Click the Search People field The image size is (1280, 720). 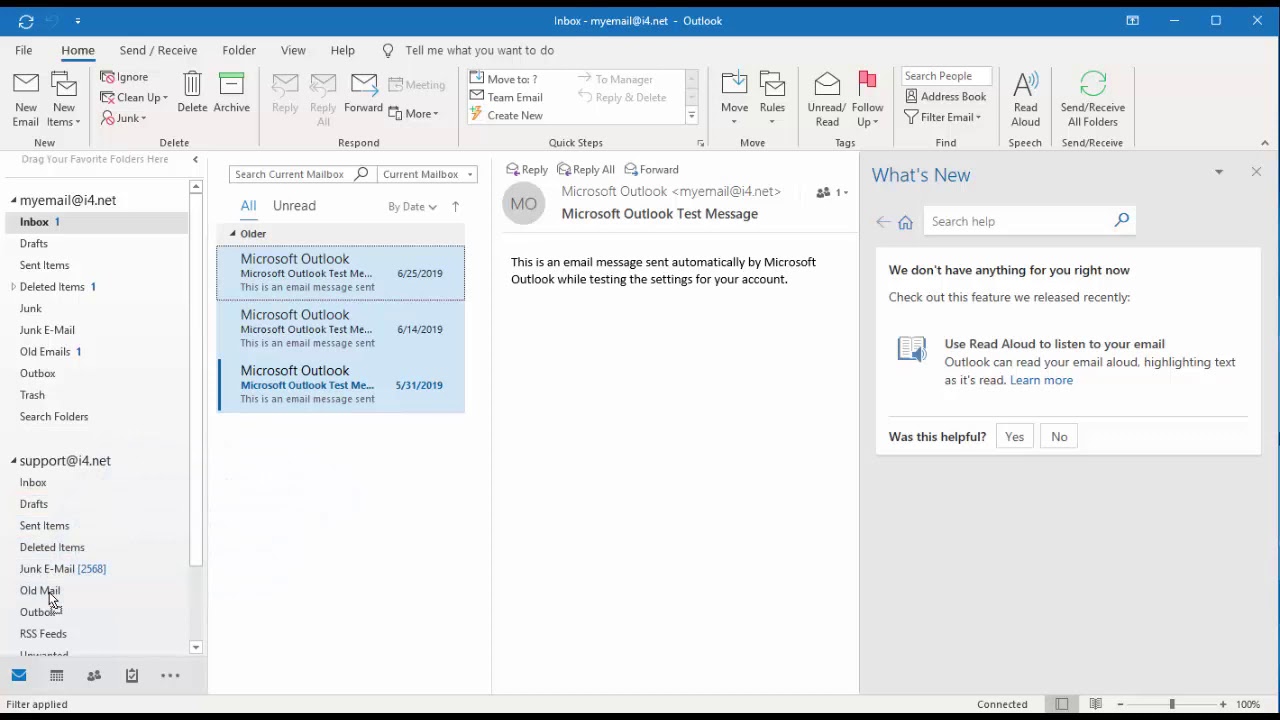[x=946, y=76]
